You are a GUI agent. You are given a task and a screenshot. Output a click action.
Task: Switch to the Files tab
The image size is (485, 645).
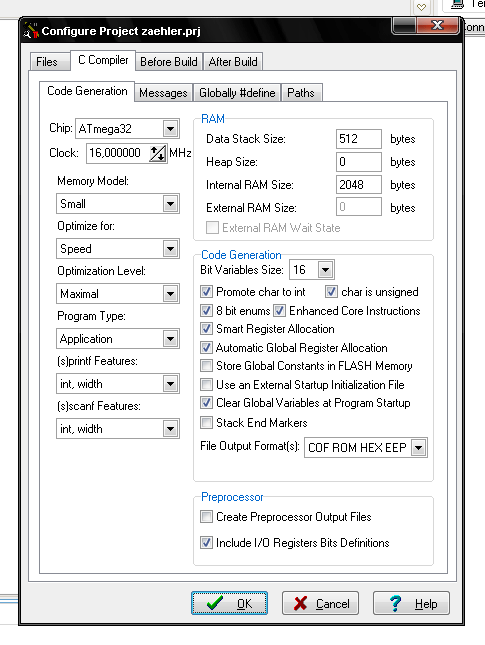click(47, 62)
